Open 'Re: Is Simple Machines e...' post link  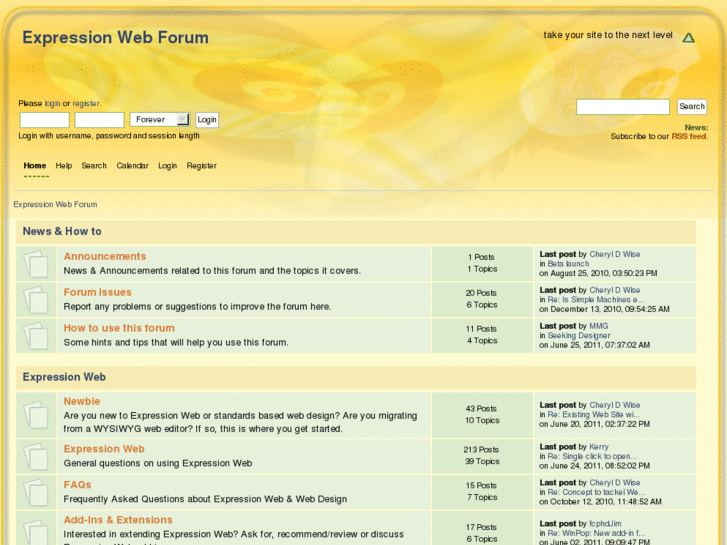(596, 300)
